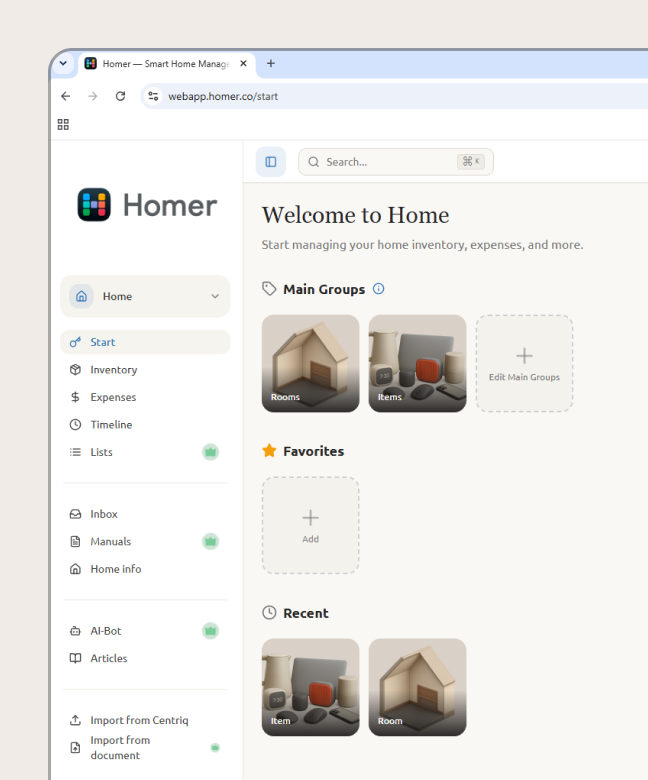Click the Main Groups tag icon
The height and width of the screenshot is (780, 648).
coord(269,289)
